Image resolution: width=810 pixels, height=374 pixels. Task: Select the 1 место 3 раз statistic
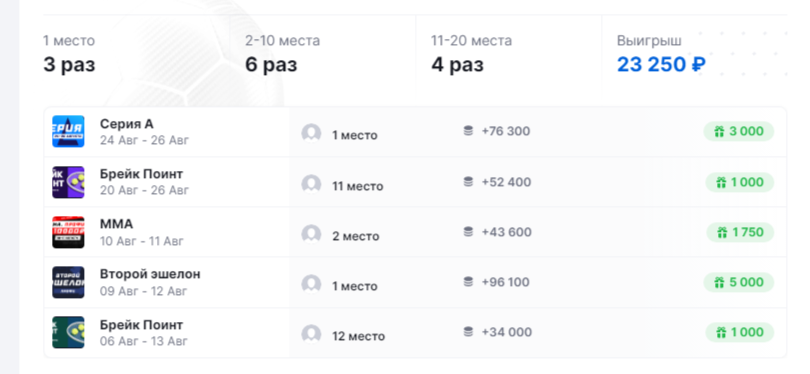tap(69, 54)
